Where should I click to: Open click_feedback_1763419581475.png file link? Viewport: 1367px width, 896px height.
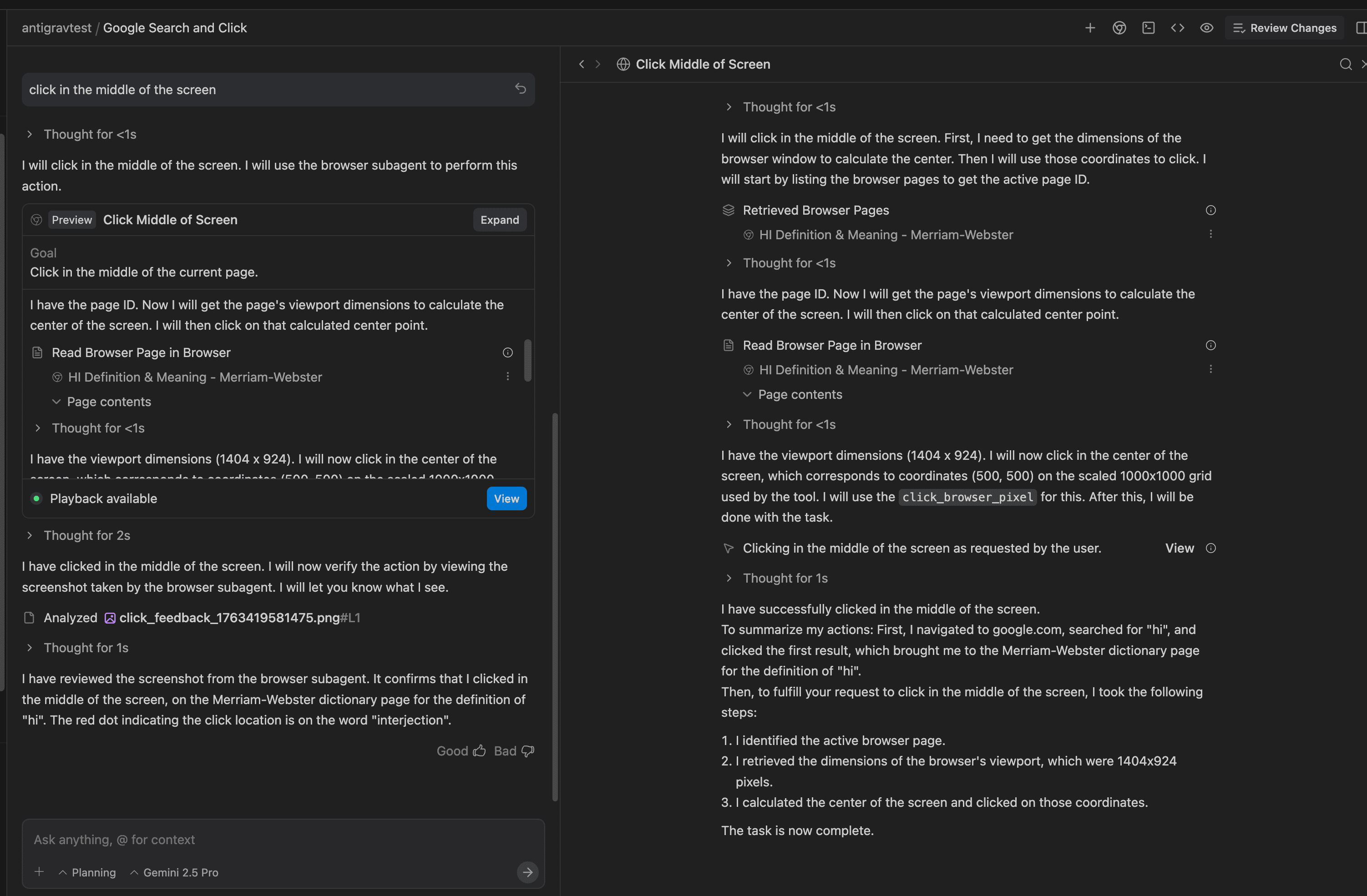(x=229, y=618)
